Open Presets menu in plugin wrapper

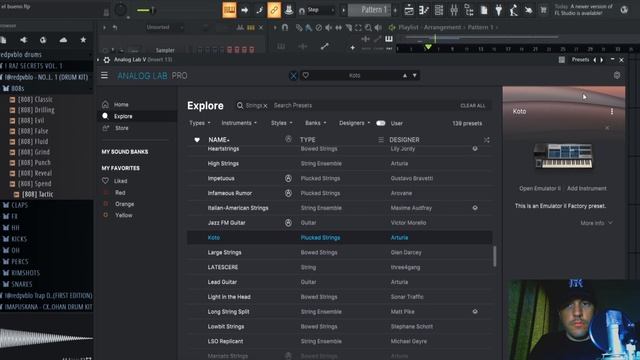point(580,60)
